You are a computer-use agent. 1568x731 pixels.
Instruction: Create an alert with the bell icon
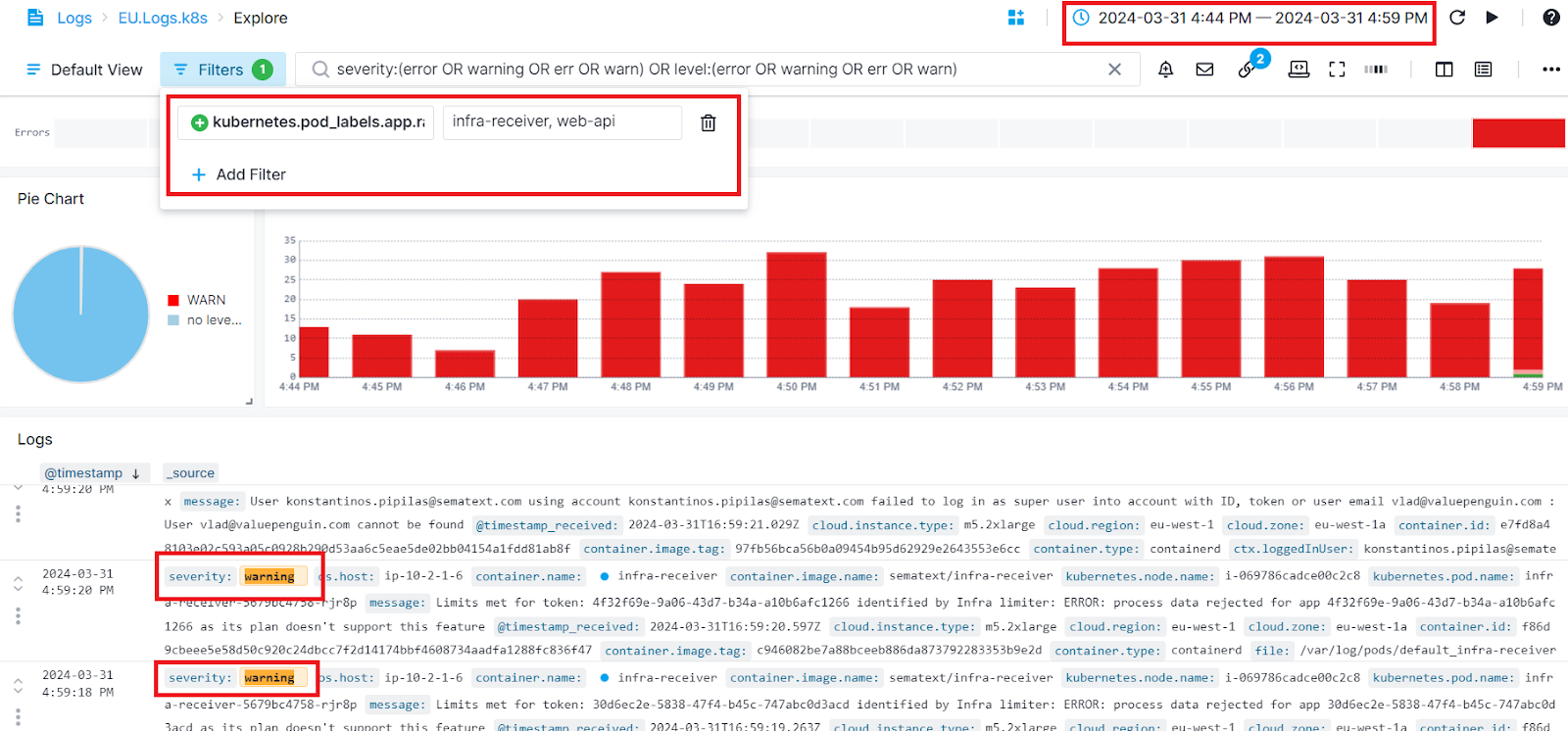[1165, 70]
